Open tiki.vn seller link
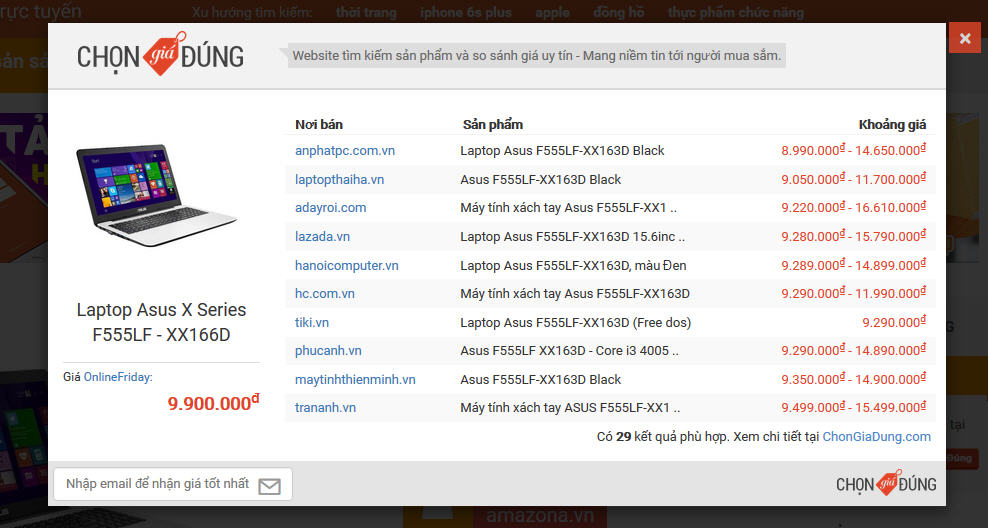Viewport: 988px width, 528px height. (311, 323)
